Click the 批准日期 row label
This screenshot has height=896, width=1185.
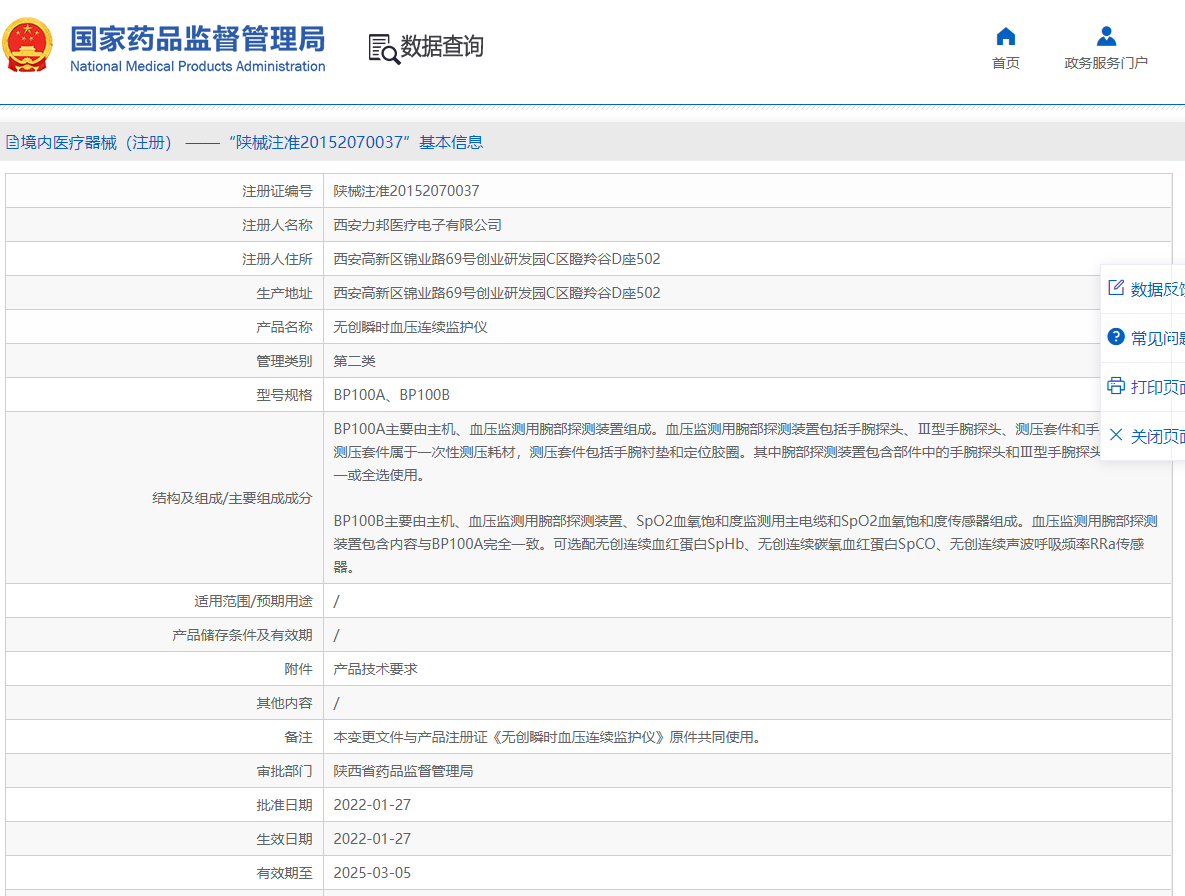284,805
